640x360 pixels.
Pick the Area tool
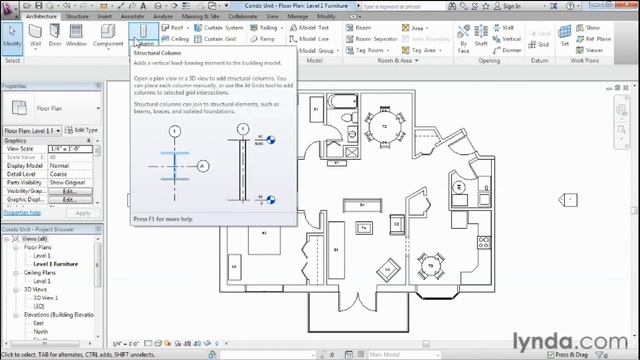click(412, 28)
